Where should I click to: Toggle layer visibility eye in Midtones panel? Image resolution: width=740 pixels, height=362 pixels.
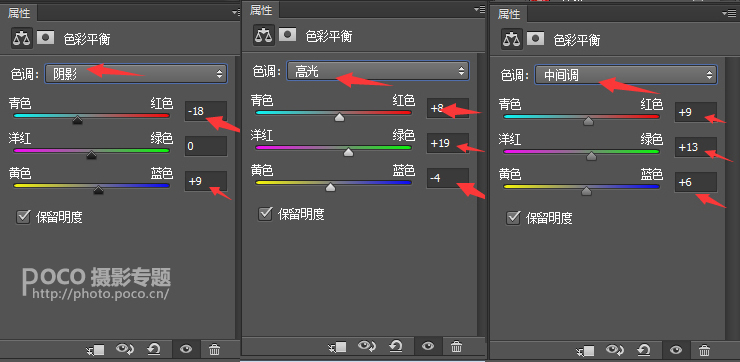click(x=676, y=351)
